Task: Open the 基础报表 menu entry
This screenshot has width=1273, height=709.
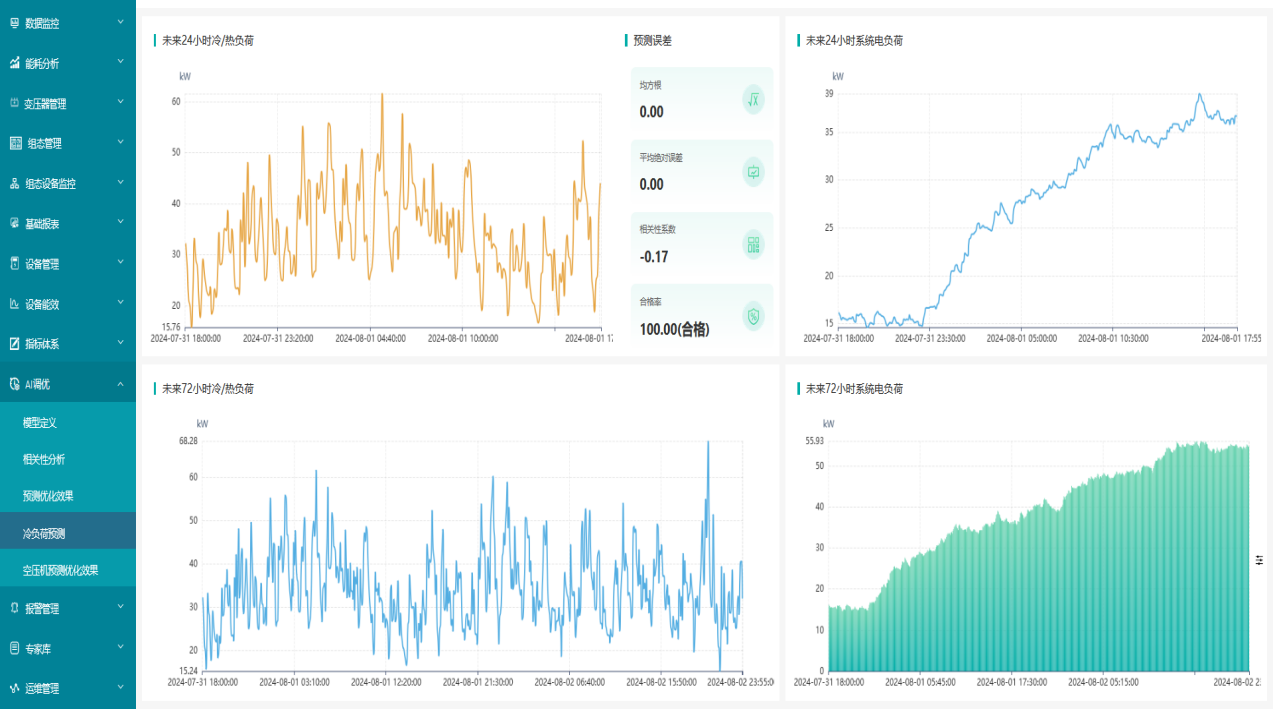Action: (42, 224)
